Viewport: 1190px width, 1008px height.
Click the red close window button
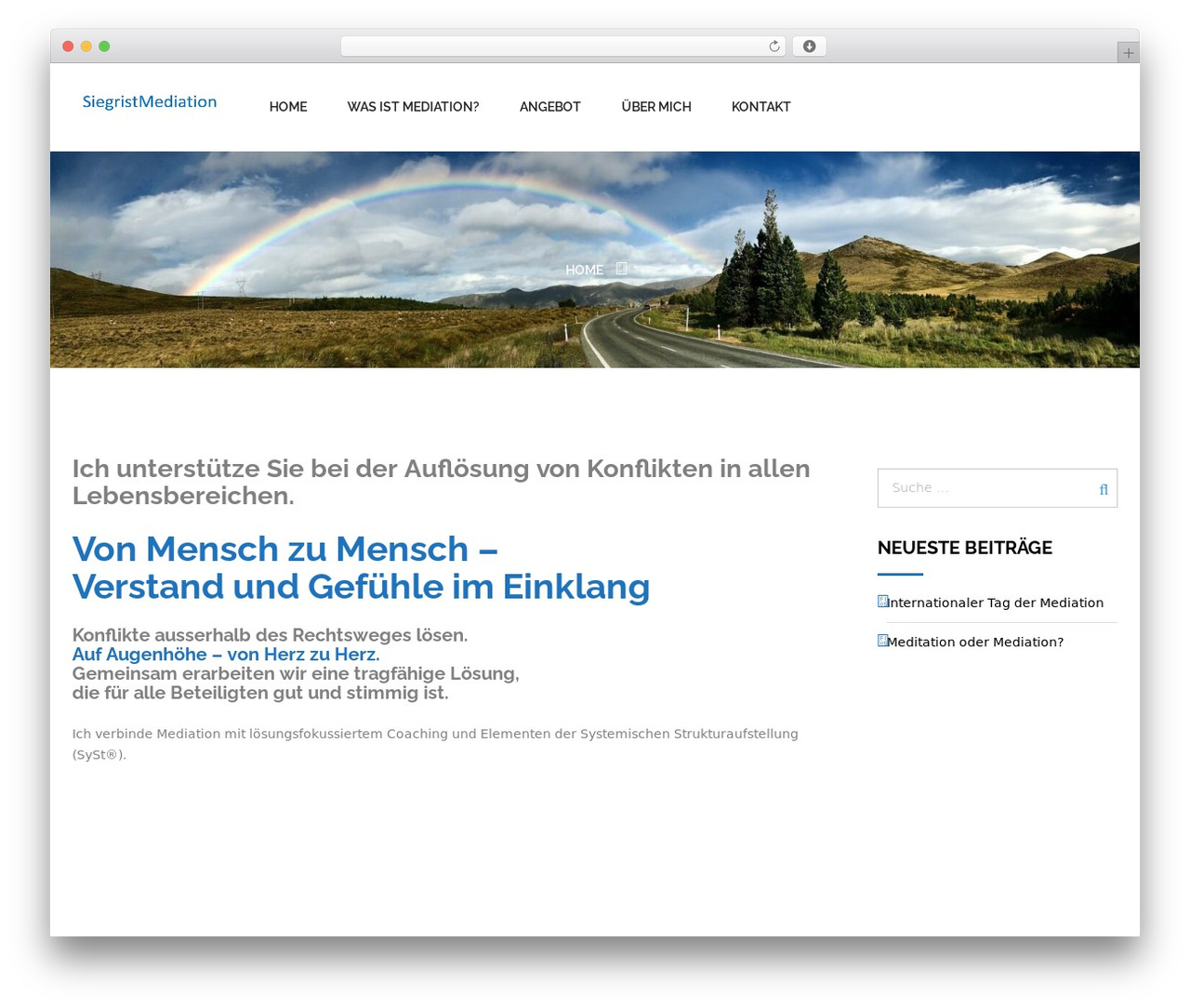point(68,46)
